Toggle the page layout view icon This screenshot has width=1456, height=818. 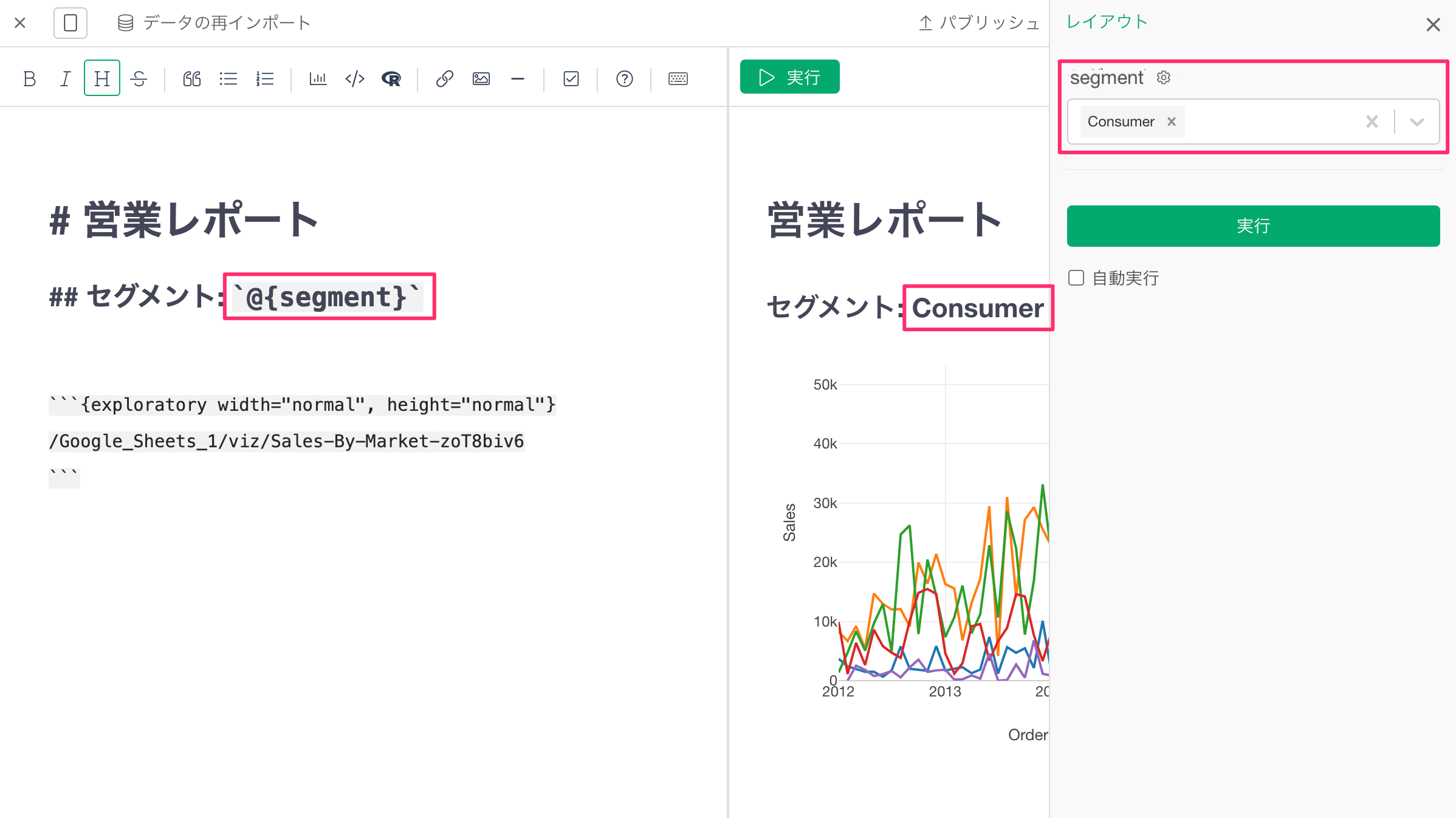coord(70,23)
